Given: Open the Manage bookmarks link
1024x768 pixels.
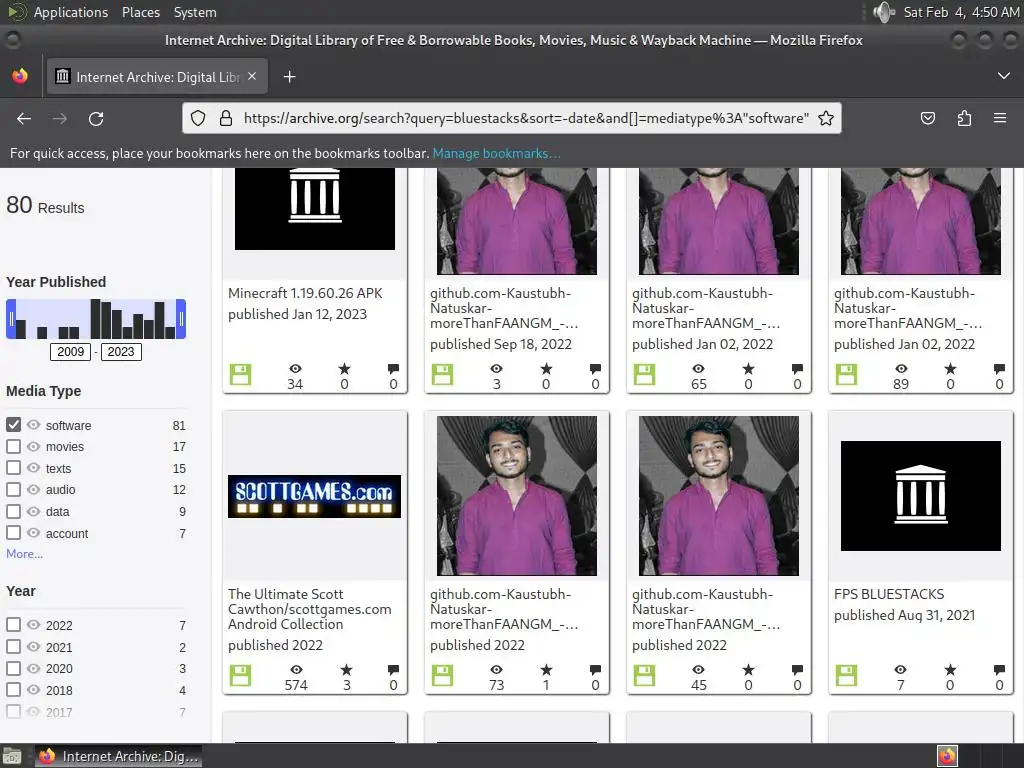Looking at the screenshot, I should (496, 153).
